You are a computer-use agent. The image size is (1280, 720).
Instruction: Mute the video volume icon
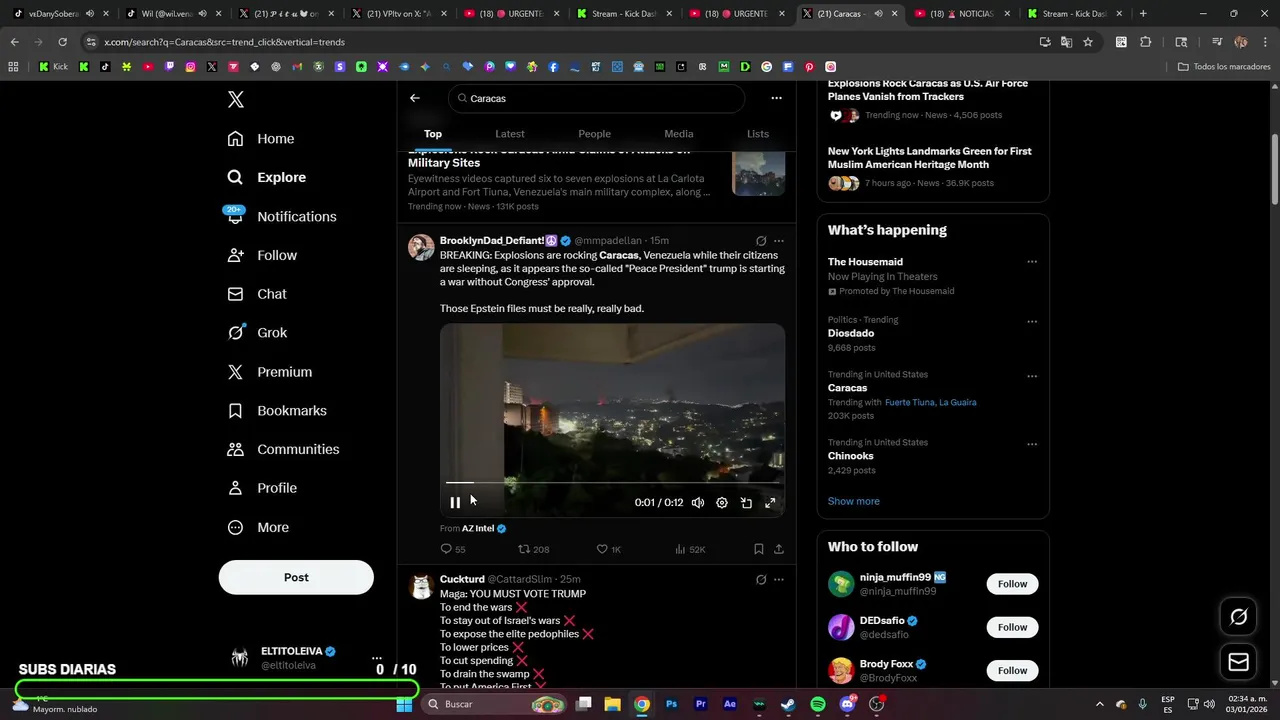[698, 503]
